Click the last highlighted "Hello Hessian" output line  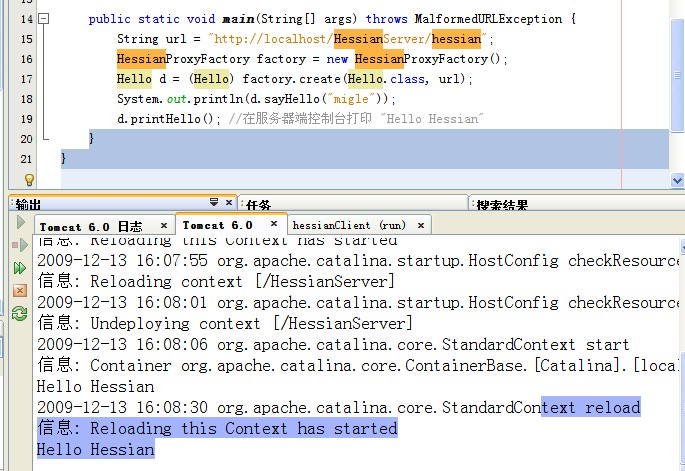coord(95,450)
